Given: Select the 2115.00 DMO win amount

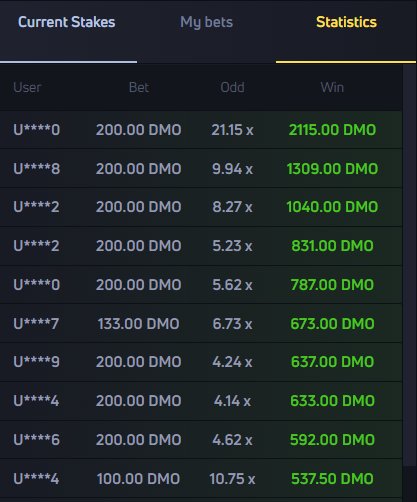Looking at the screenshot, I should pyautogui.click(x=332, y=130).
